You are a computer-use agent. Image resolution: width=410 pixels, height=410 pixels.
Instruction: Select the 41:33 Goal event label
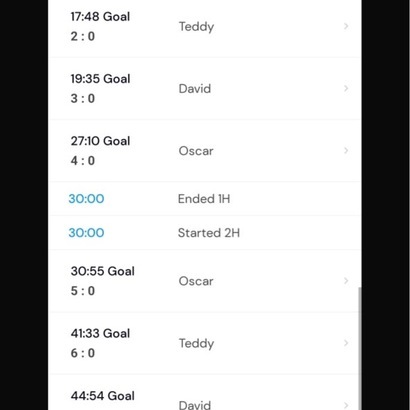[100, 333]
